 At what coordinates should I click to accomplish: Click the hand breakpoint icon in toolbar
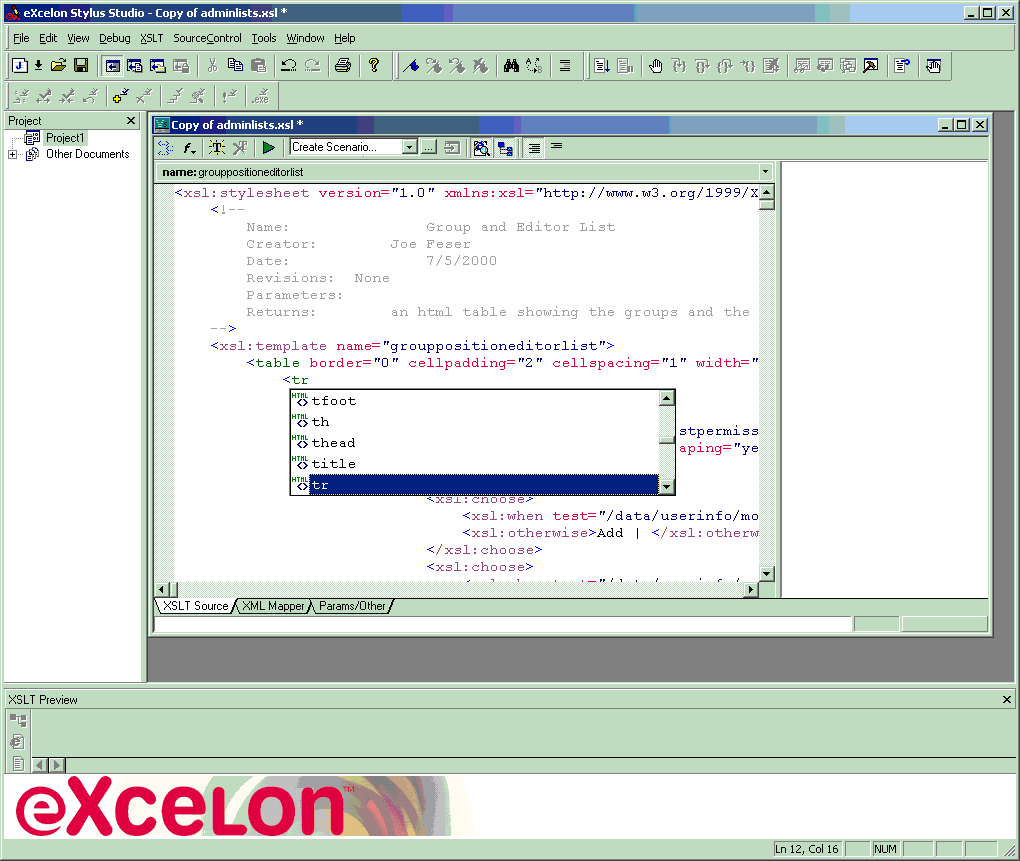click(656, 66)
